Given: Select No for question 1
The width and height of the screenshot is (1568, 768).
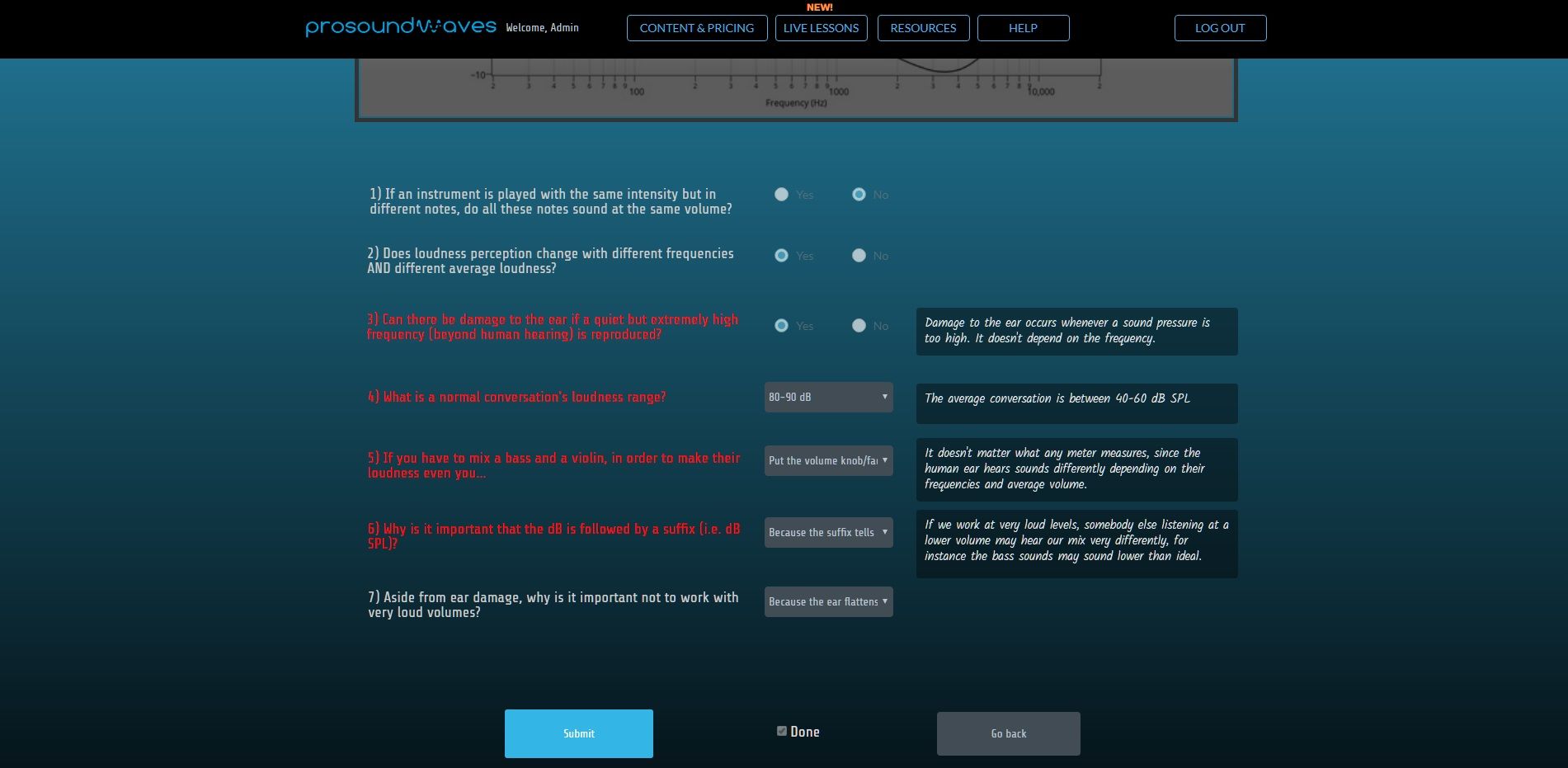Looking at the screenshot, I should tap(859, 195).
